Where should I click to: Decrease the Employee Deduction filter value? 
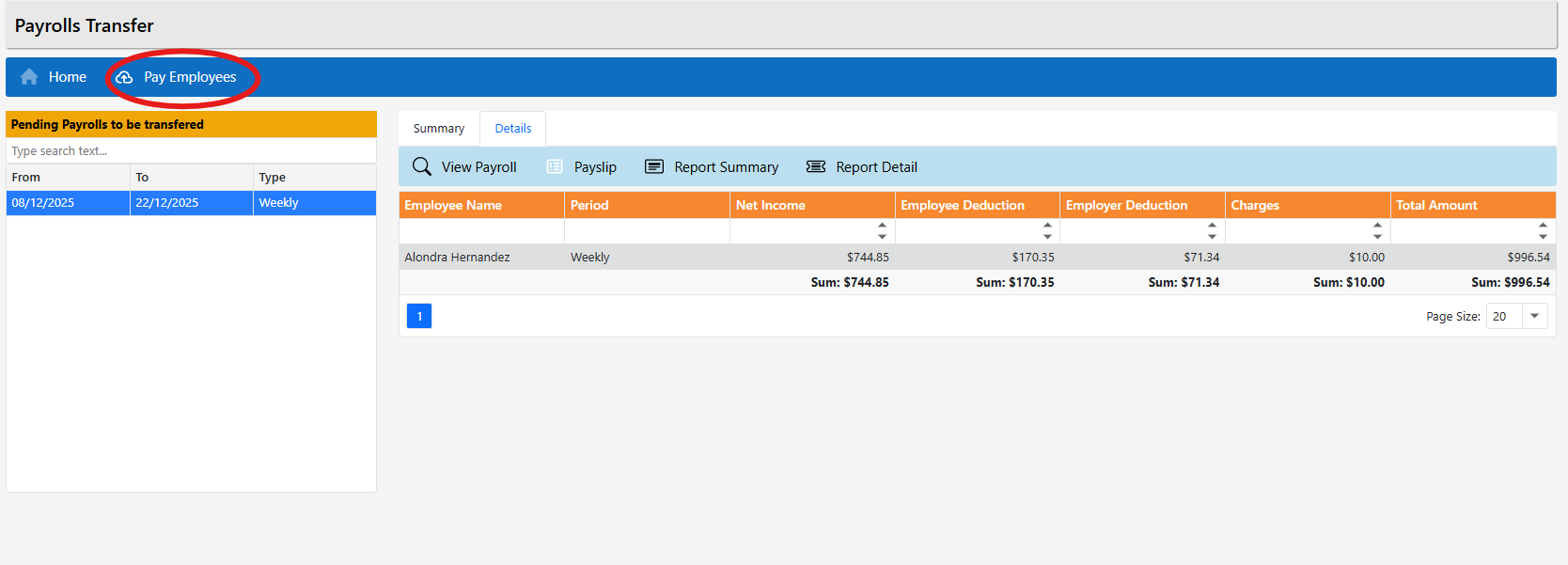(1048, 237)
